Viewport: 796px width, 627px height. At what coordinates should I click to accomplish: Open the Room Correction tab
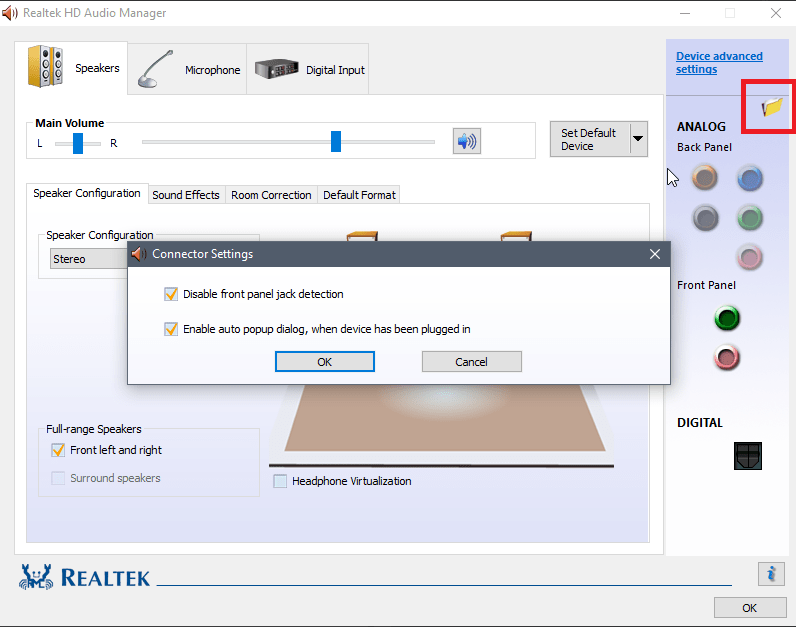(x=271, y=195)
